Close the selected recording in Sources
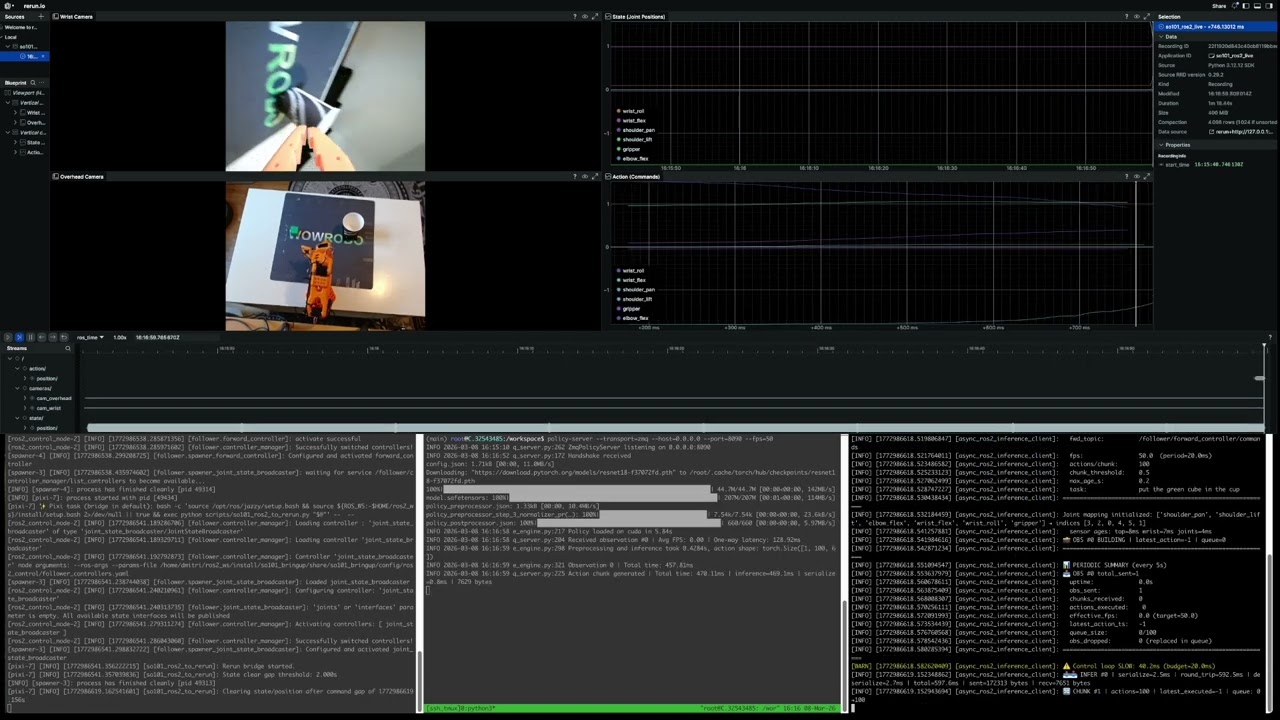Viewport: 1280px width, 720px height. coord(43,56)
